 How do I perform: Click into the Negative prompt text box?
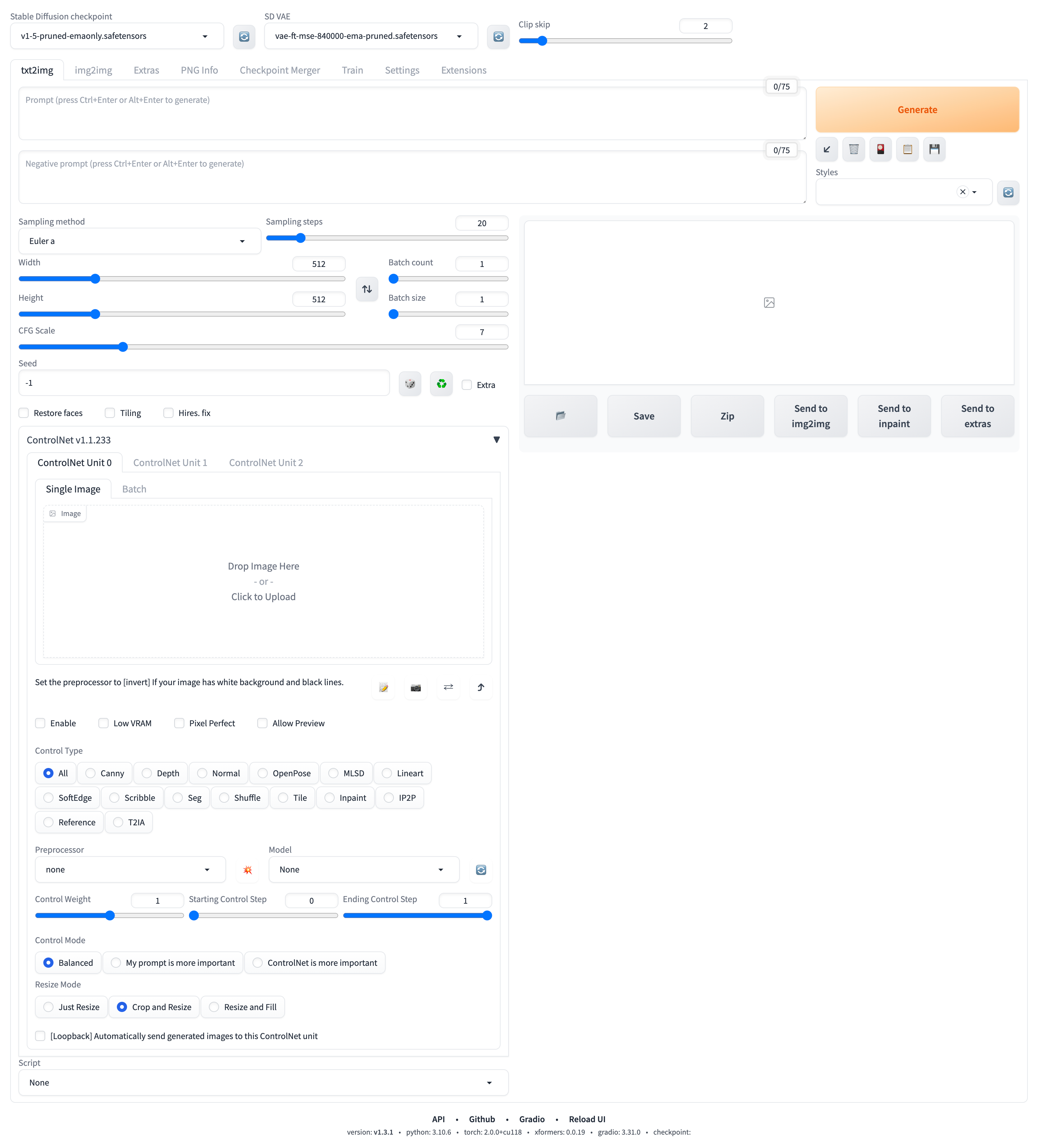pos(412,178)
